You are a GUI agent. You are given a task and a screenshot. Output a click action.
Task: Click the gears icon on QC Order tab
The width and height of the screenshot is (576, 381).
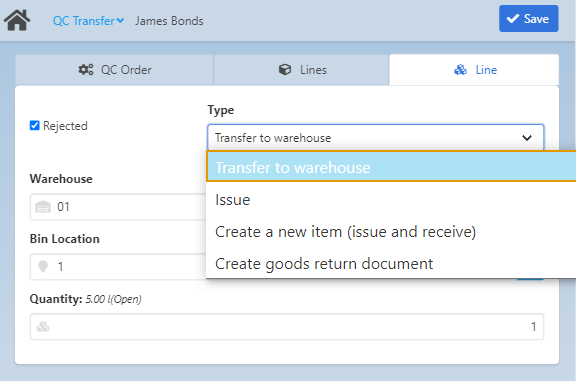coord(86,69)
